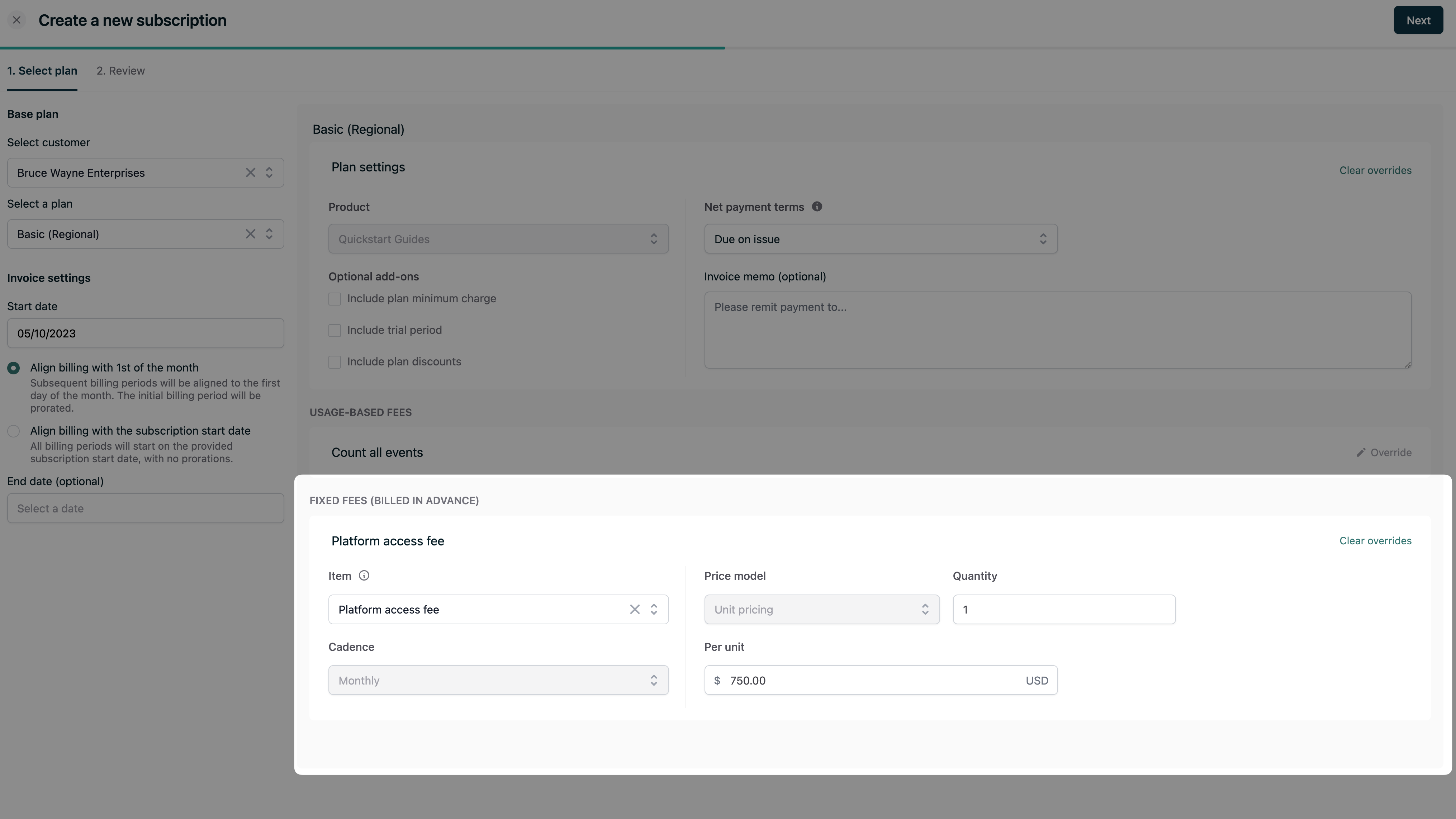The height and width of the screenshot is (819, 1456).
Task: Clear the Basic (Regional) plan selection
Action: pos(250,234)
